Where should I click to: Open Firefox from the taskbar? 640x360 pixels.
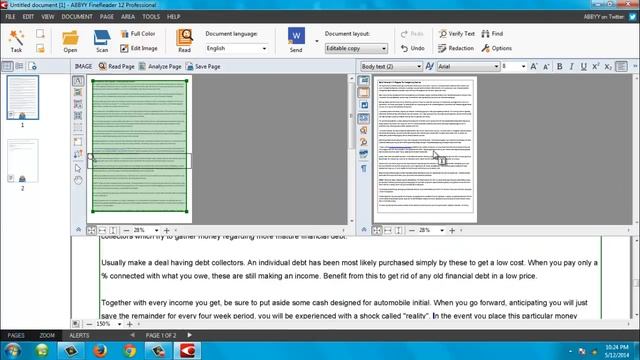click(x=100, y=351)
